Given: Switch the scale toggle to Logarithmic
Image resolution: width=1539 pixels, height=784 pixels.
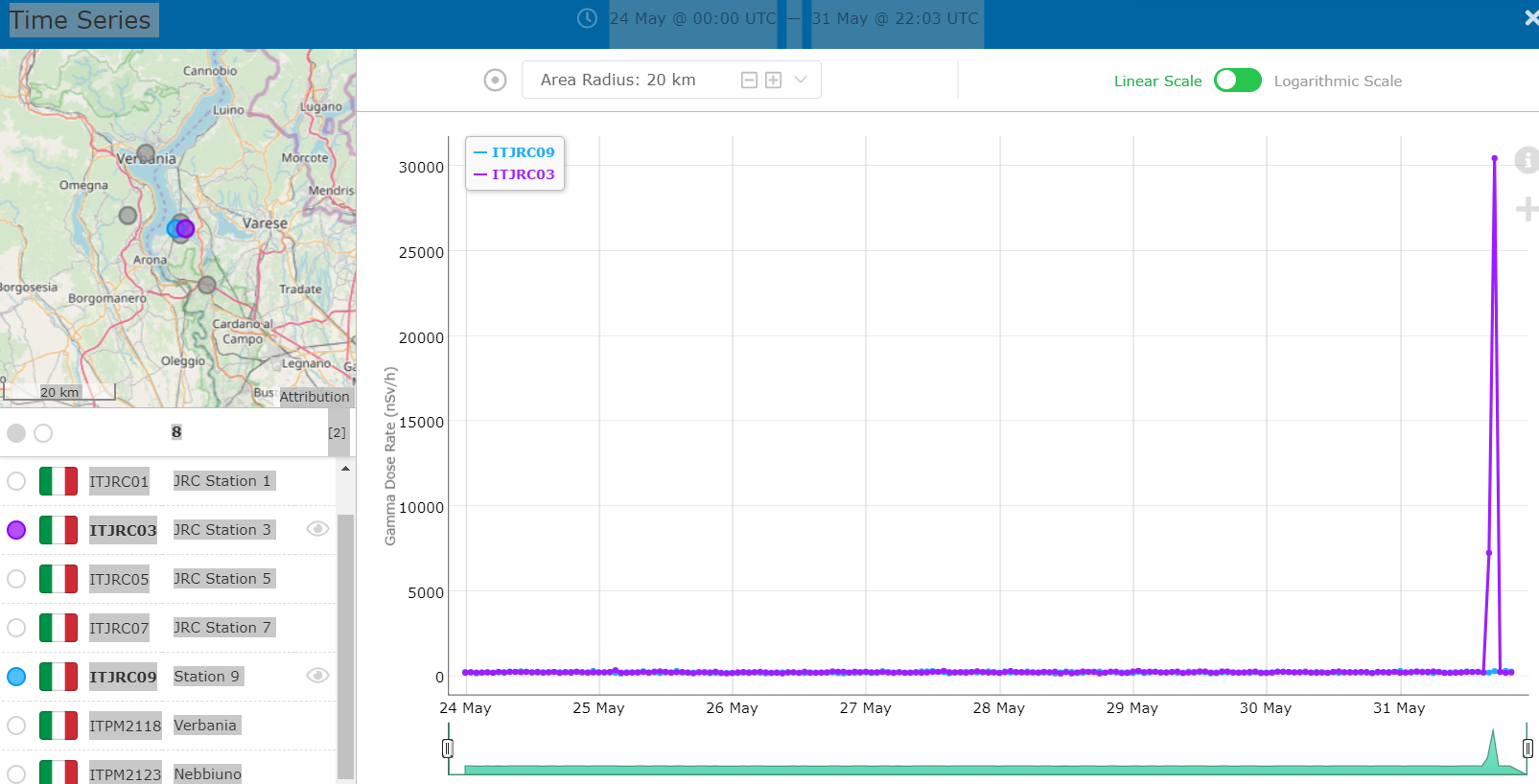Looking at the screenshot, I should pyautogui.click(x=1237, y=81).
